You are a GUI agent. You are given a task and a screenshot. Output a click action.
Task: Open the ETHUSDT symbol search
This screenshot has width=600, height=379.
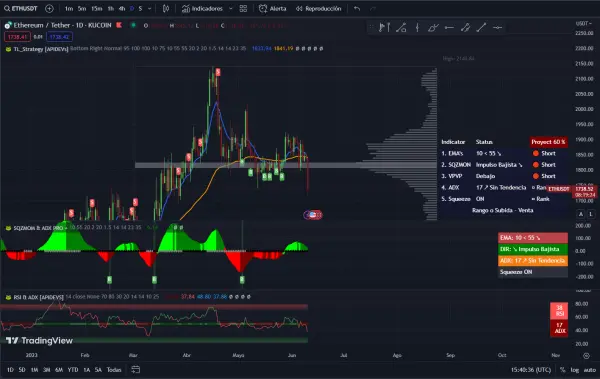[21, 8]
